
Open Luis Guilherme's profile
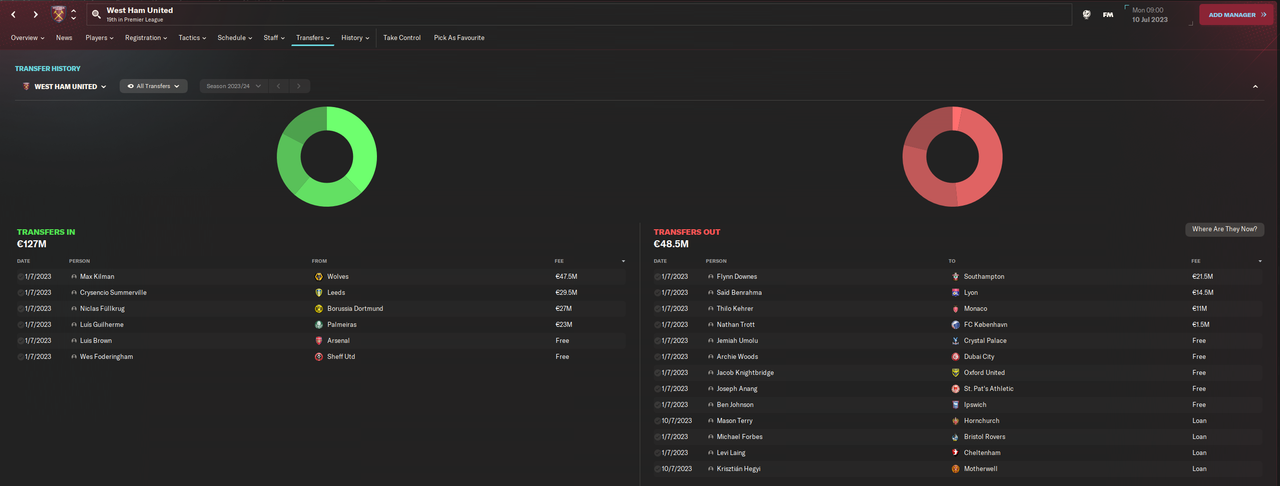(x=102, y=324)
